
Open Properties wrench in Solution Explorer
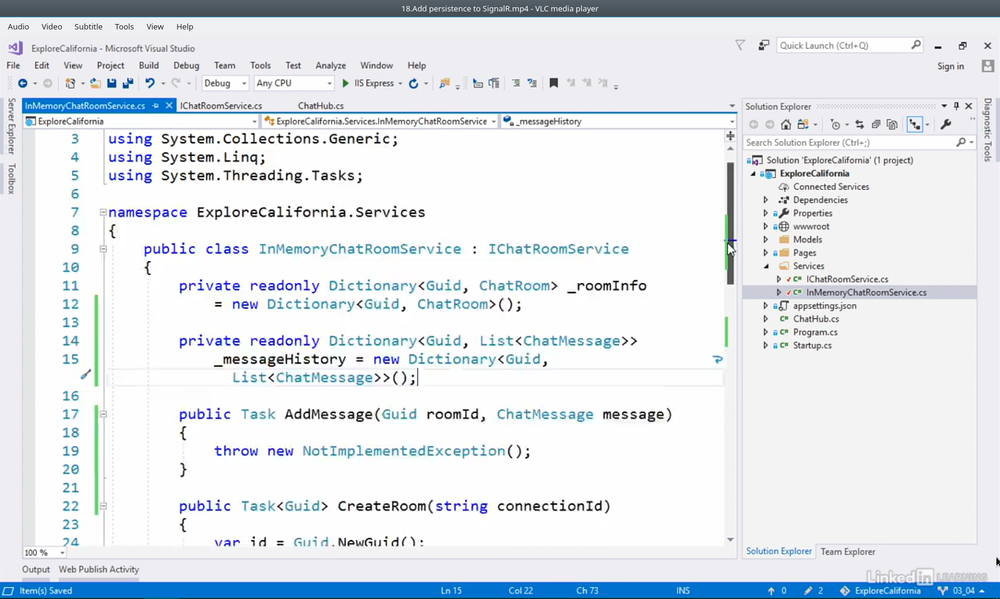(946, 124)
